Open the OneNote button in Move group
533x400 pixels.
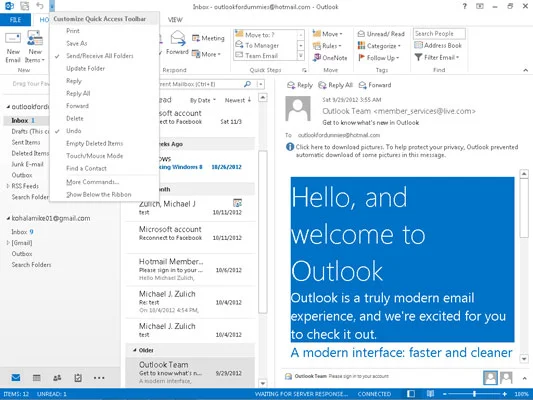(330, 58)
